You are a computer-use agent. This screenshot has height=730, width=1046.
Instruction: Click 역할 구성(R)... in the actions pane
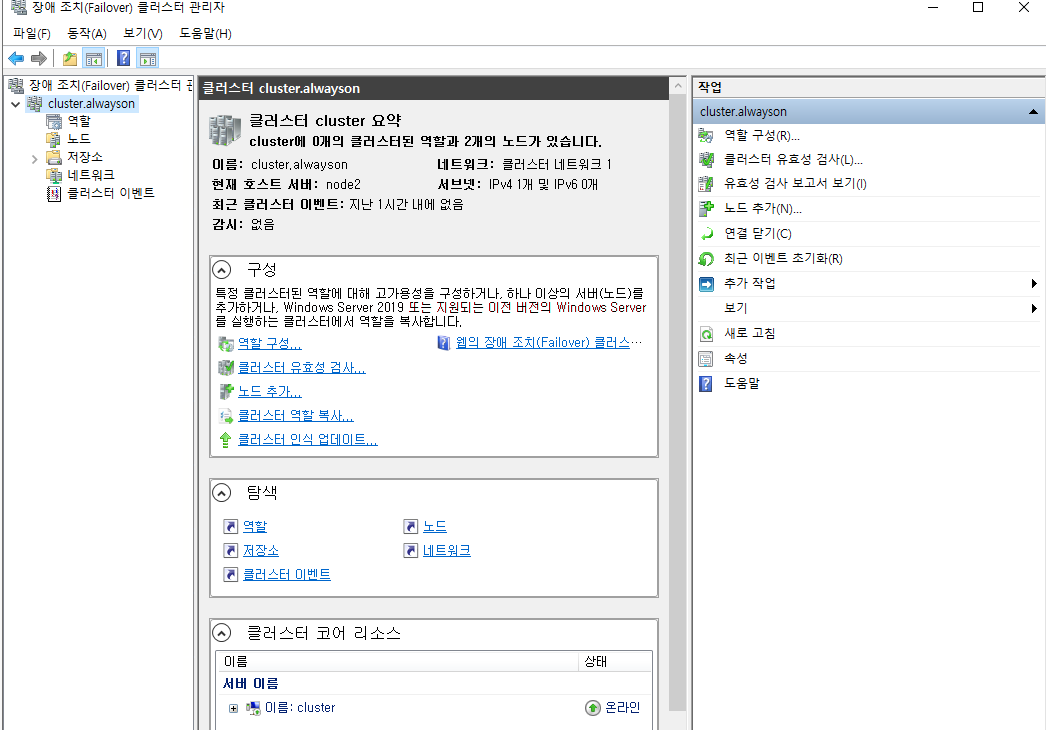tap(762, 135)
